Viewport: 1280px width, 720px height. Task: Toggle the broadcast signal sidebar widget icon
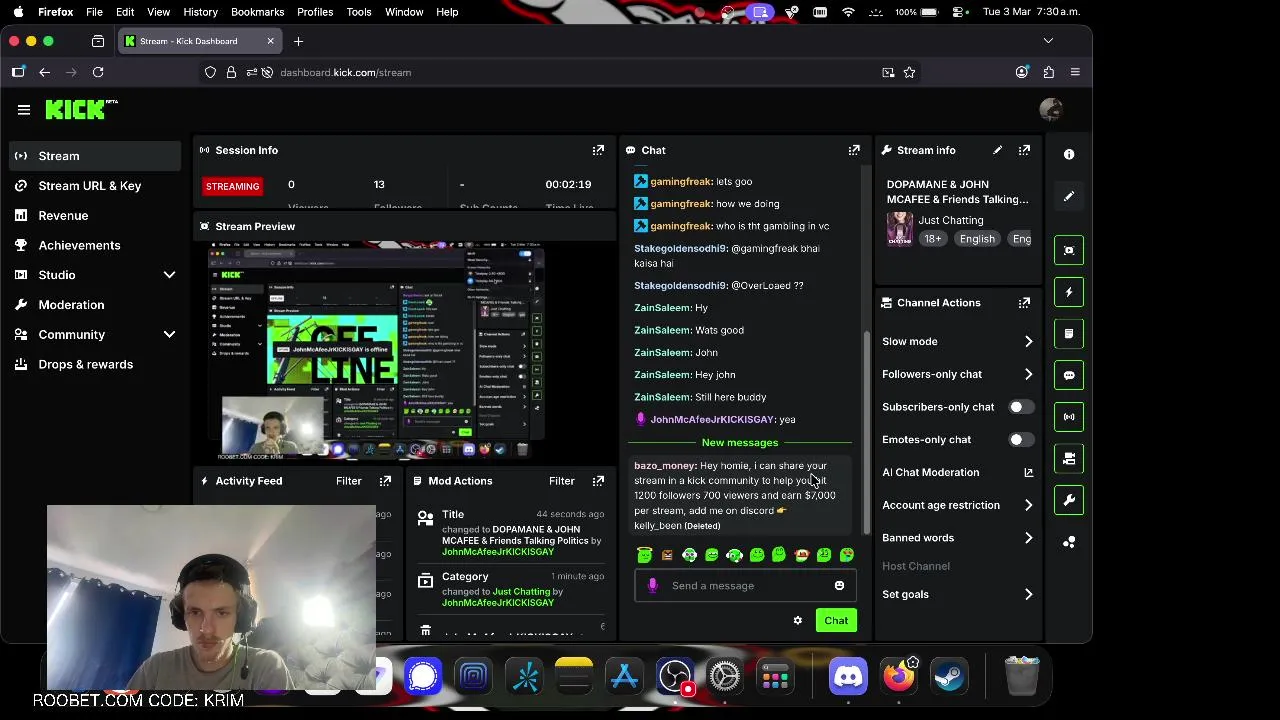[1069, 417]
